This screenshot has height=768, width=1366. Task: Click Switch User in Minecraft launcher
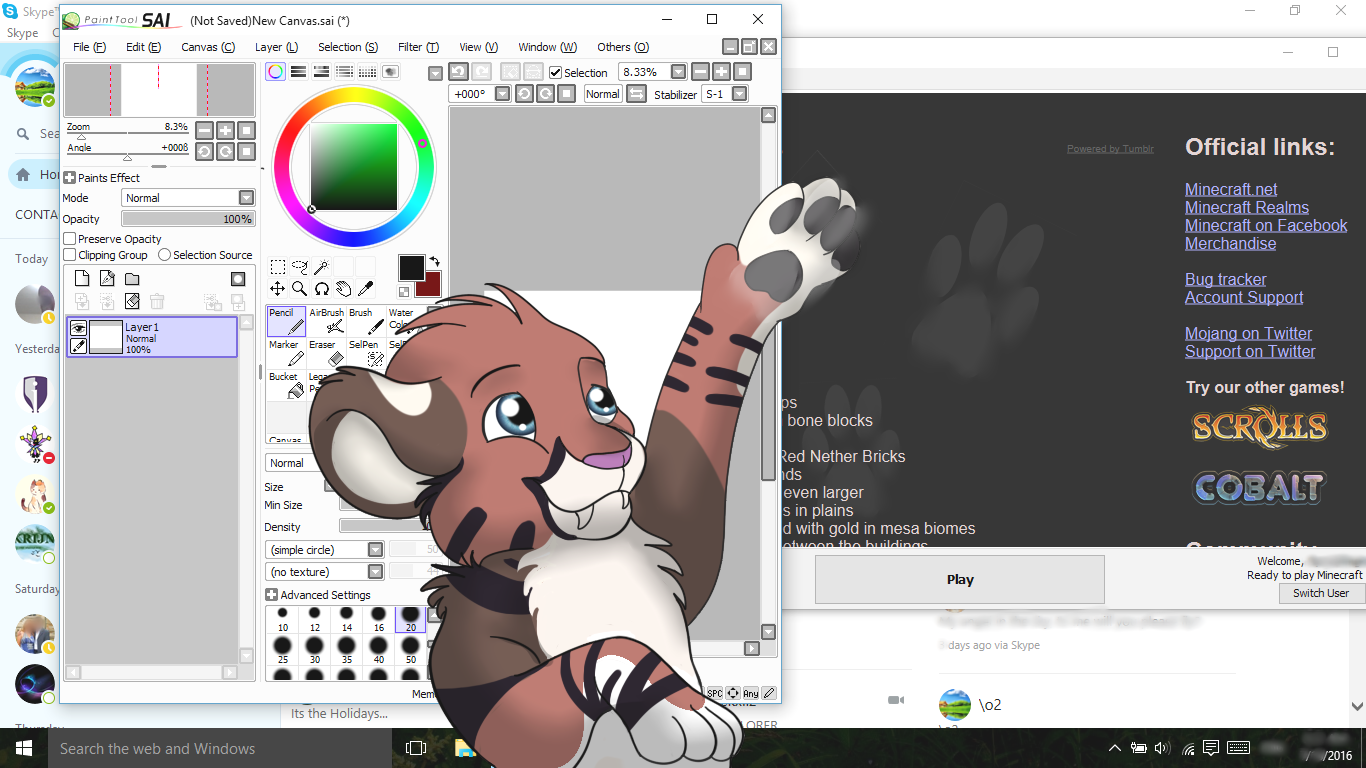(x=1321, y=593)
